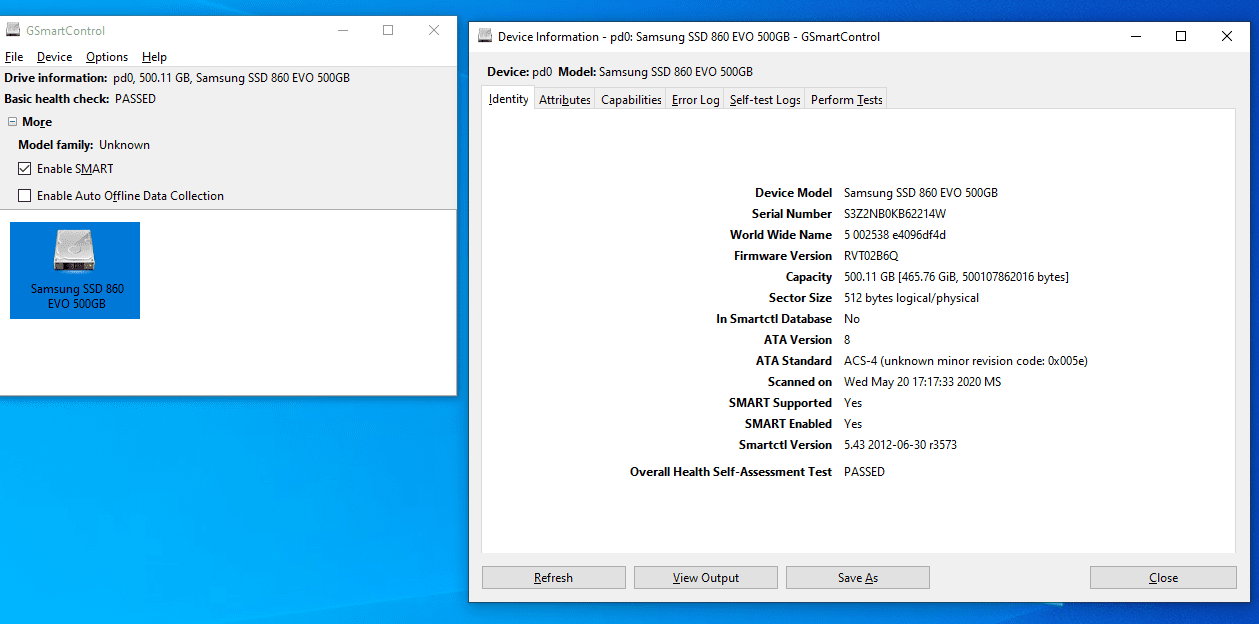Image resolution: width=1259 pixels, height=624 pixels.
Task: Close the GSmartControl main window
Action: tap(434, 31)
